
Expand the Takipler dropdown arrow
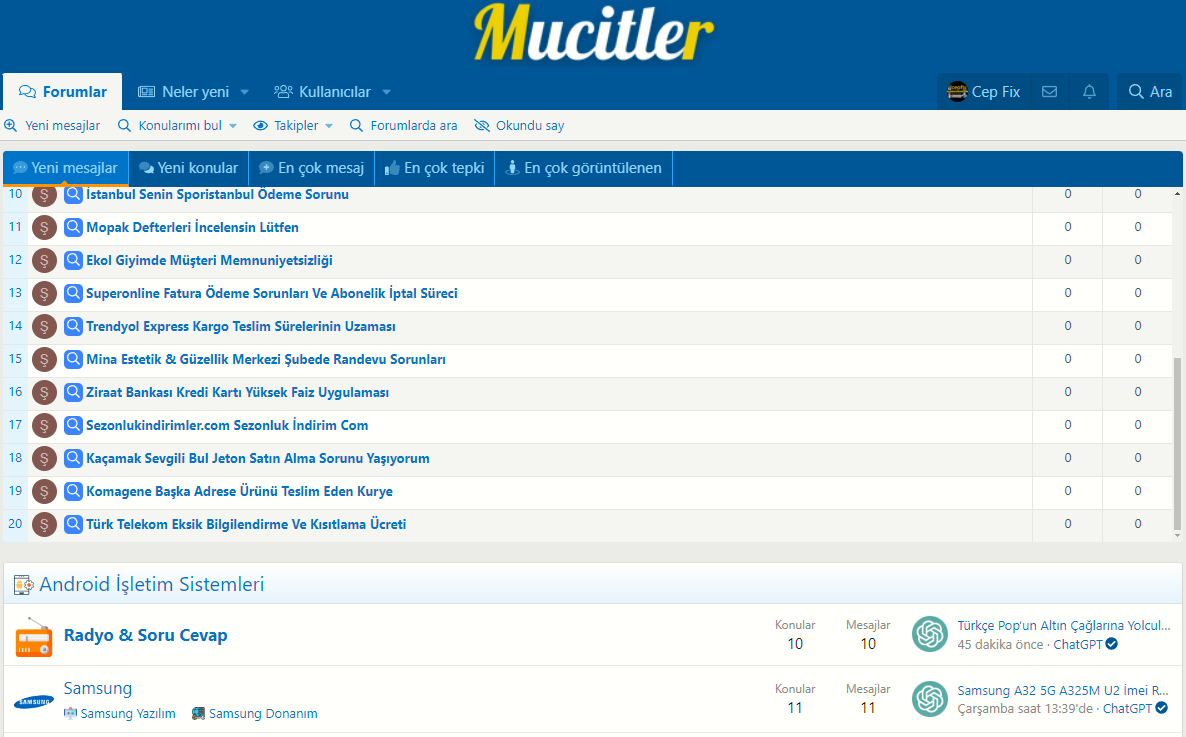click(329, 126)
